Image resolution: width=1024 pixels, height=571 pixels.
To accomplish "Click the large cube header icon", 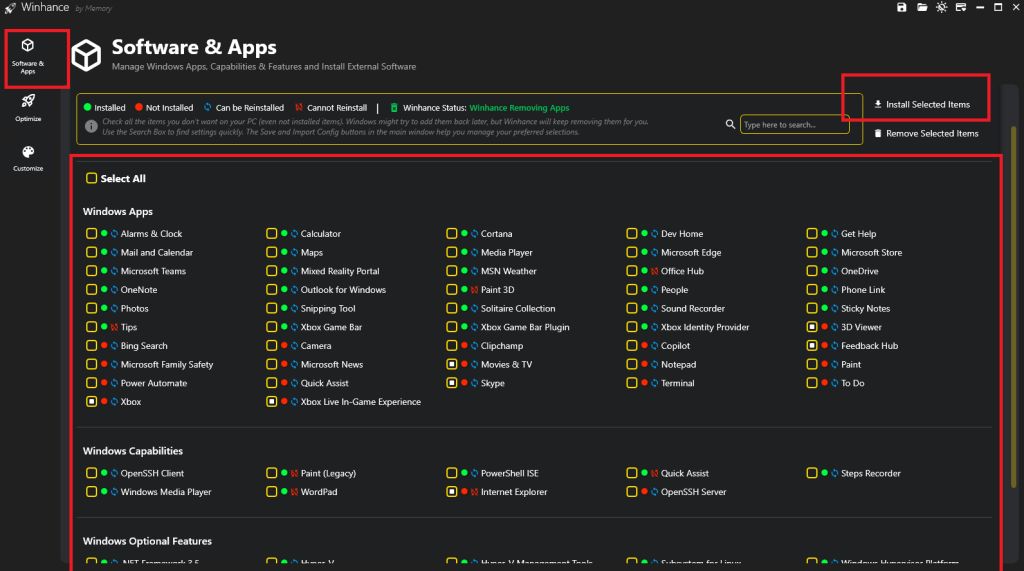I will pyautogui.click(x=86, y=56).
